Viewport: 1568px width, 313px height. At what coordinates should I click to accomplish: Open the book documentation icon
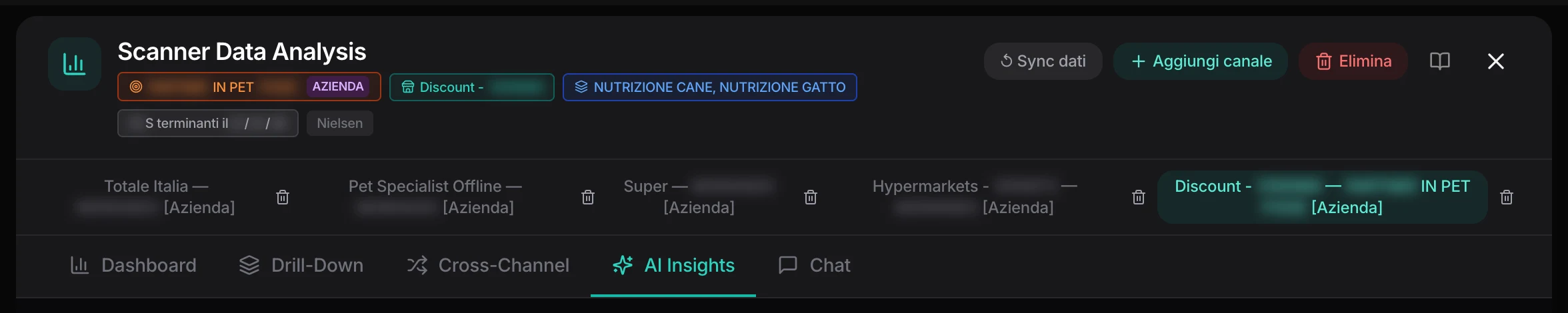pos(1440,61)
